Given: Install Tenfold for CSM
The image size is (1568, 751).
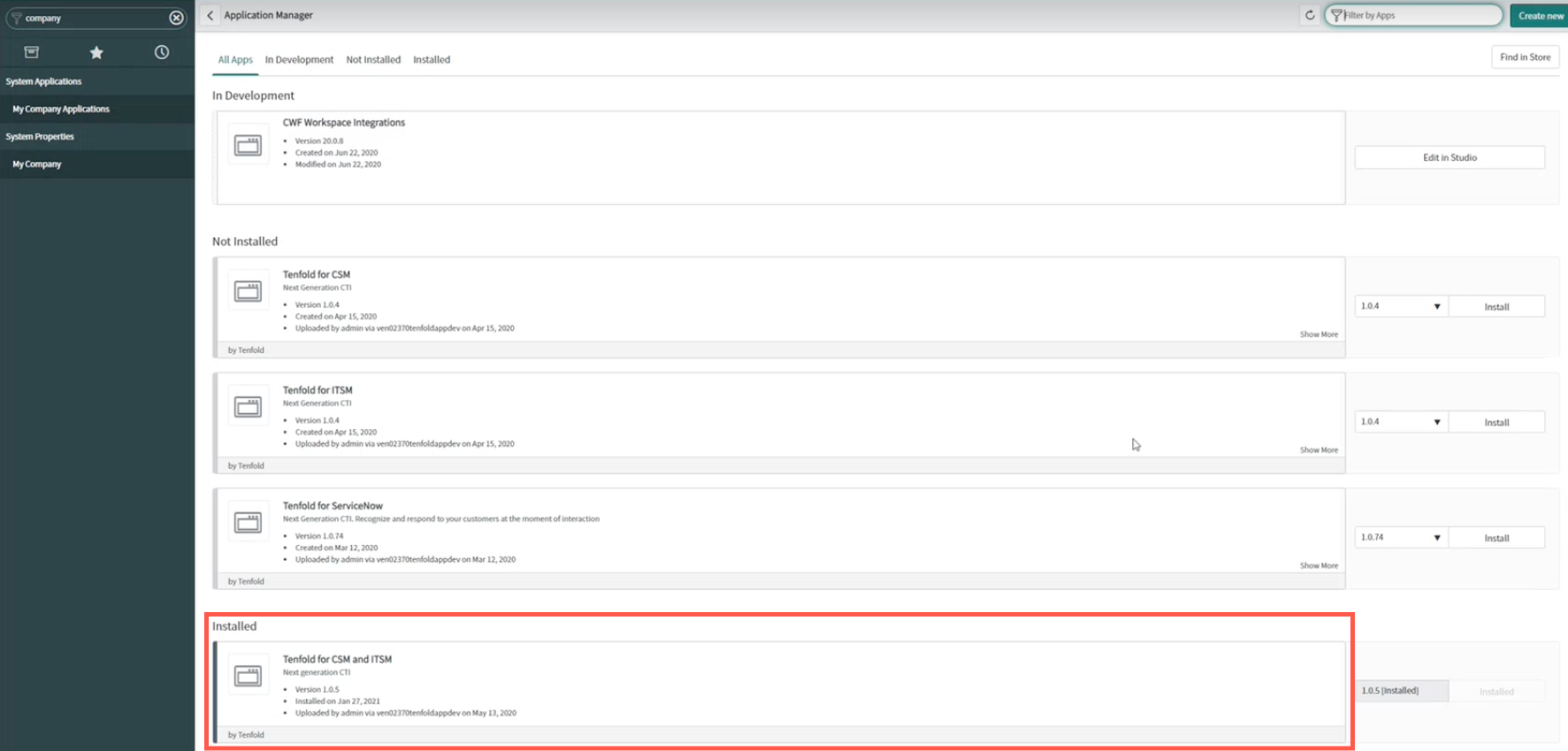Looking at the screenshot, I should point(1496,307).
